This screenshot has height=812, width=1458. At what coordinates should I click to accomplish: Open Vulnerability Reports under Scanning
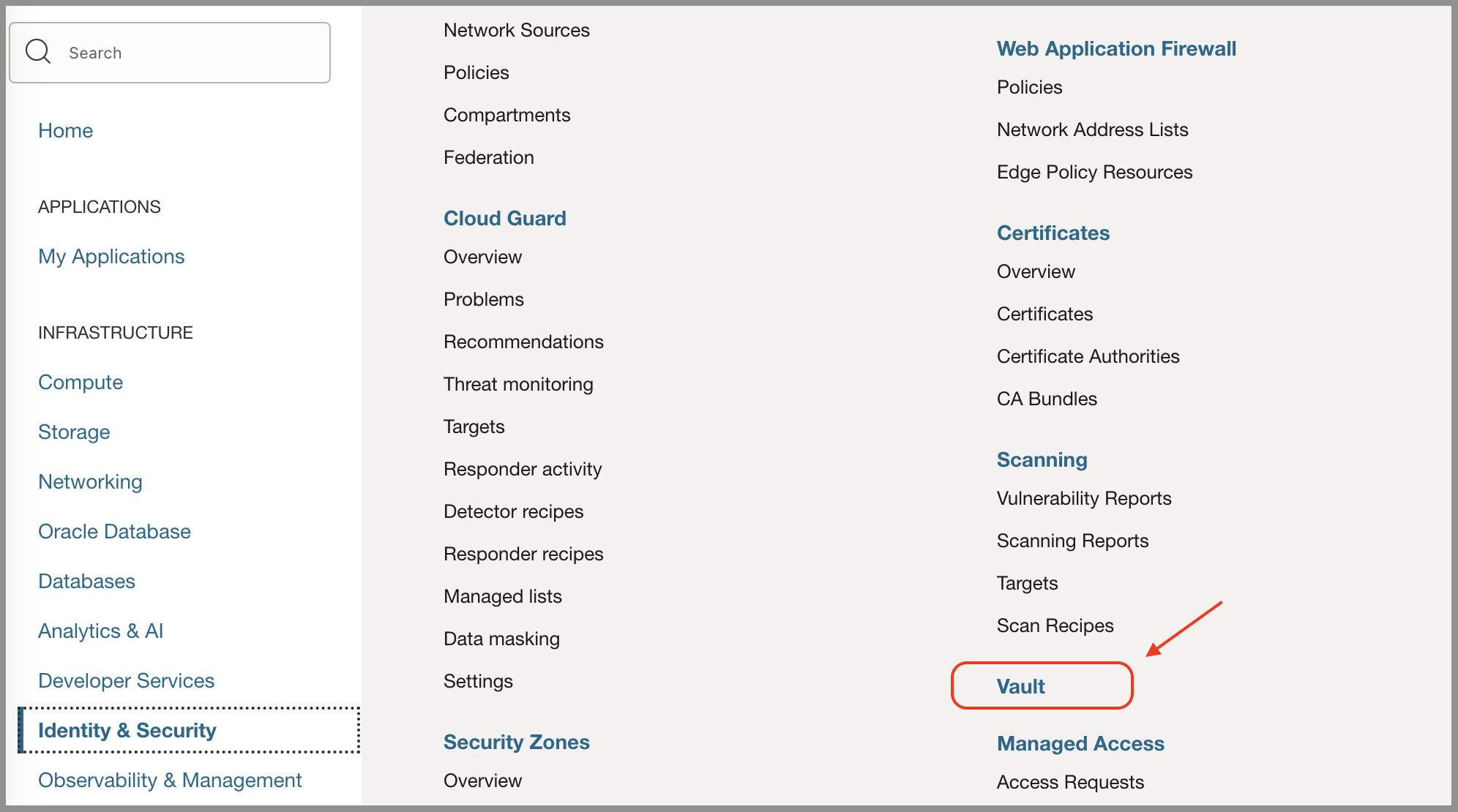(1083, 498)
